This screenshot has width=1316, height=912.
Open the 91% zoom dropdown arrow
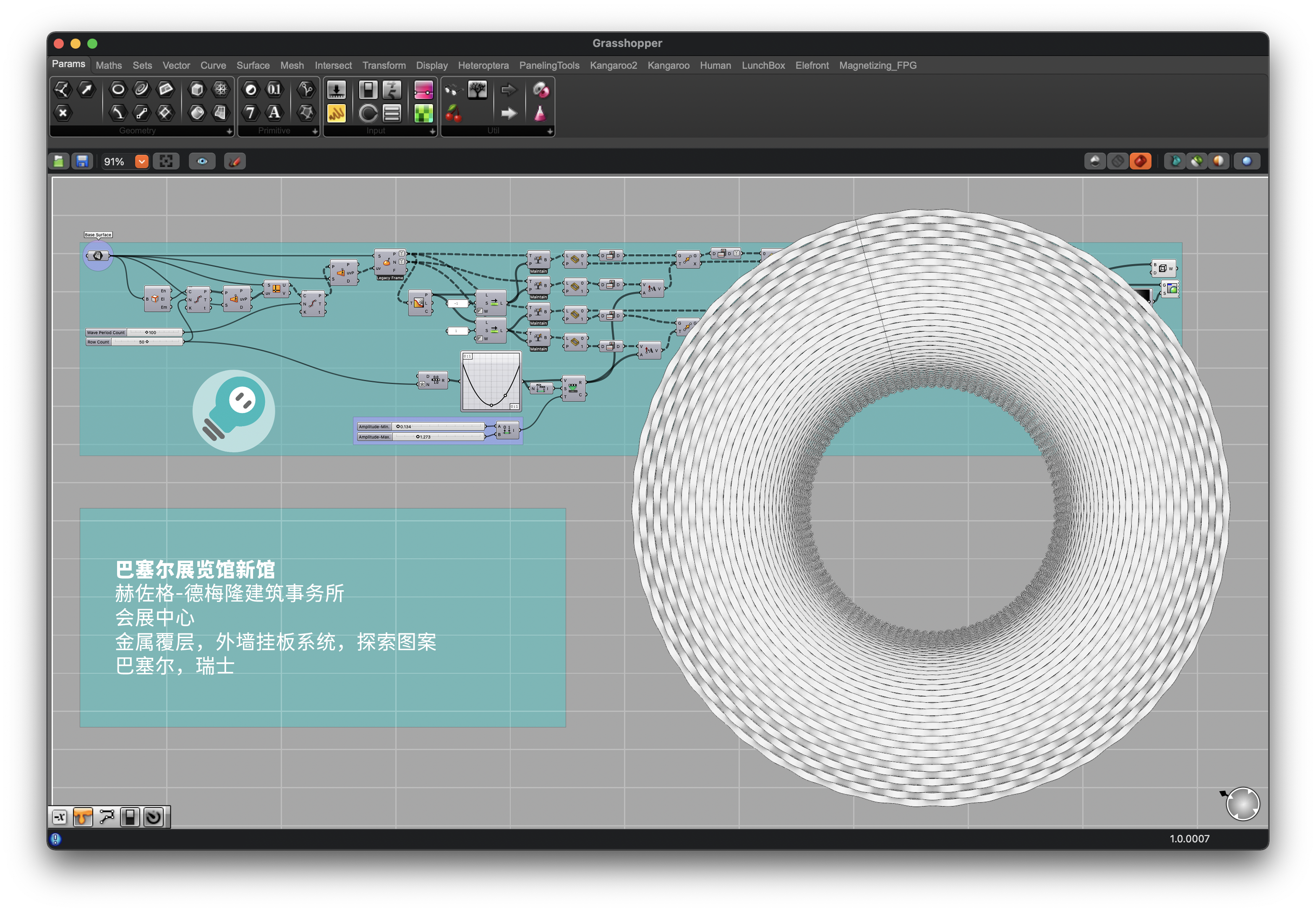click(x=141, y=162)
